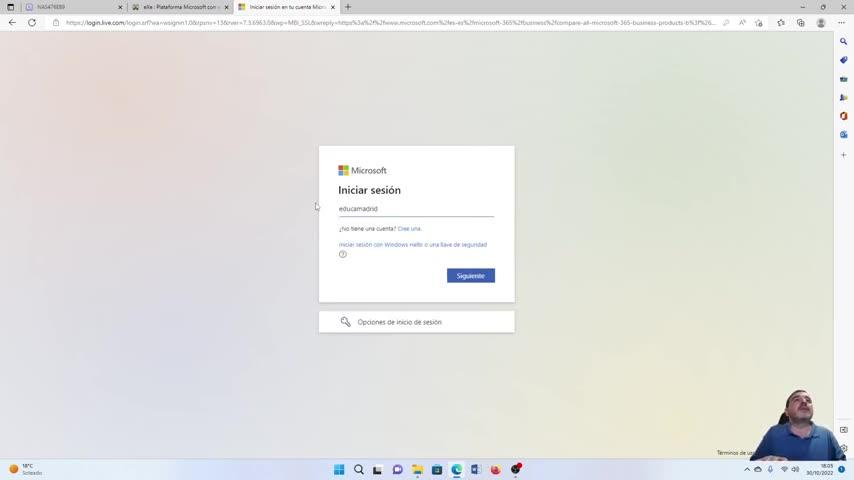Viewport: 854px width, 480px height.
Task: Click the Microsoft logo
Action: coord(362,171)
